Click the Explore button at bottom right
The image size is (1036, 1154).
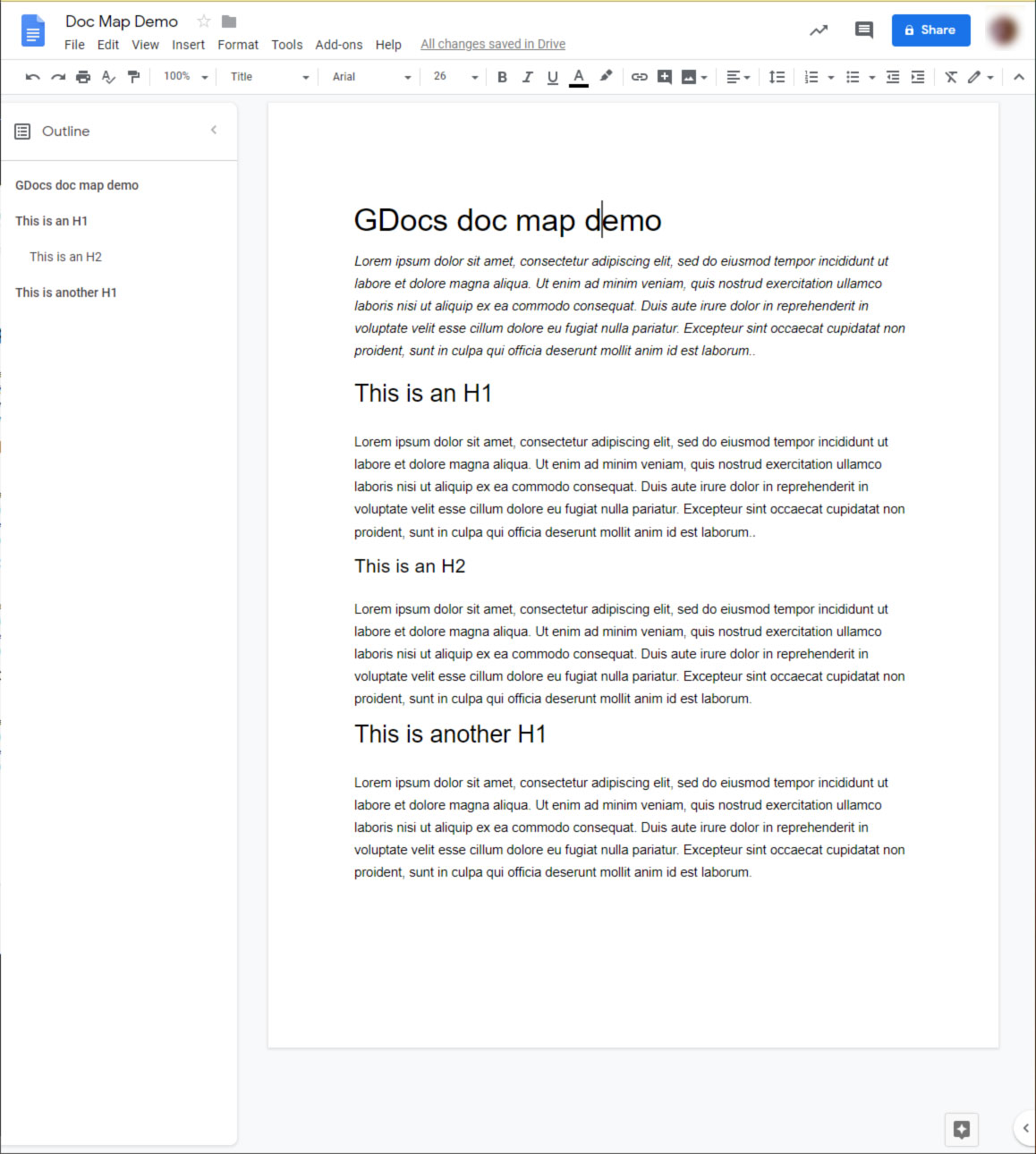click(962, 1129)
